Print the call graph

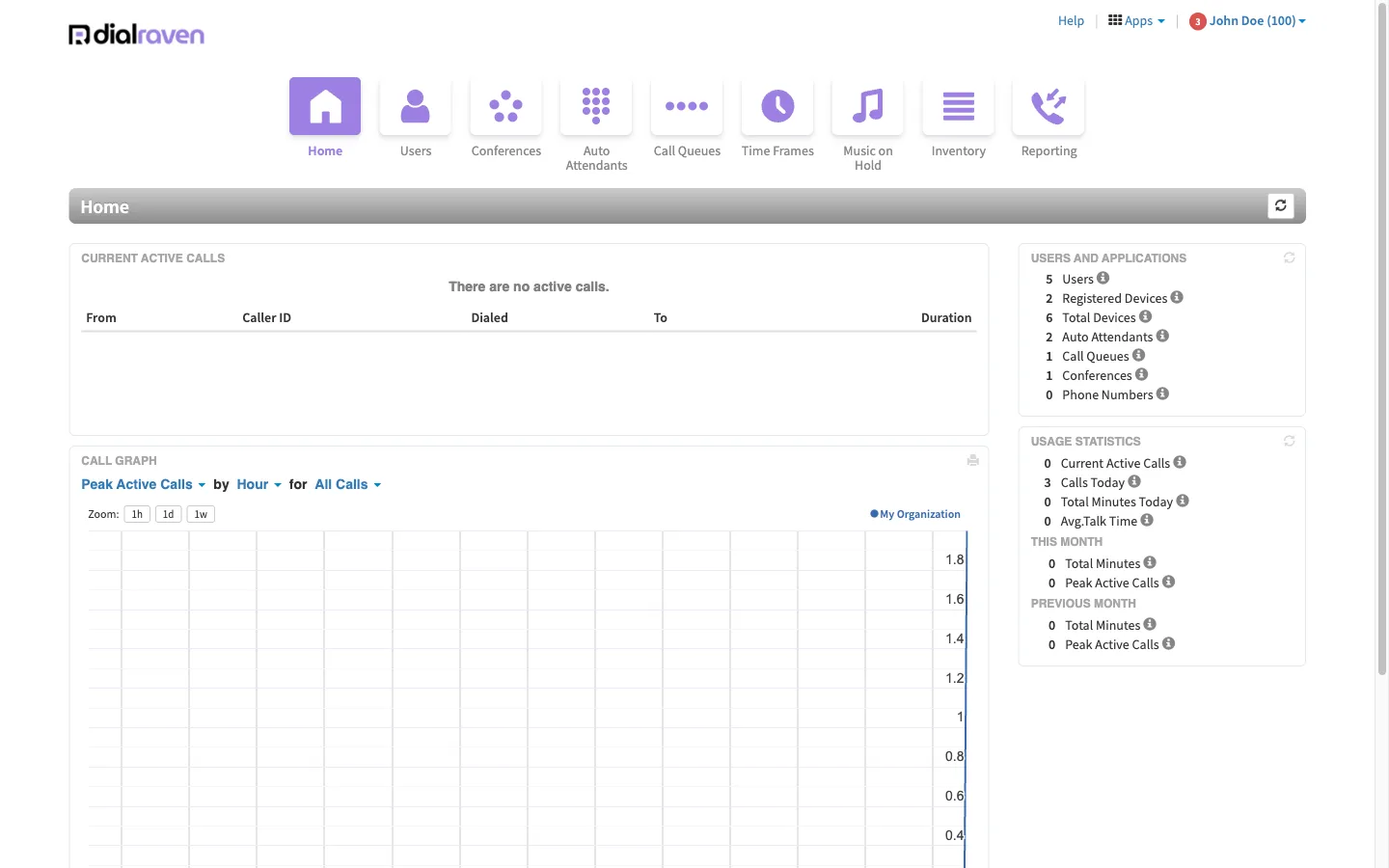[x=973, y=460]
